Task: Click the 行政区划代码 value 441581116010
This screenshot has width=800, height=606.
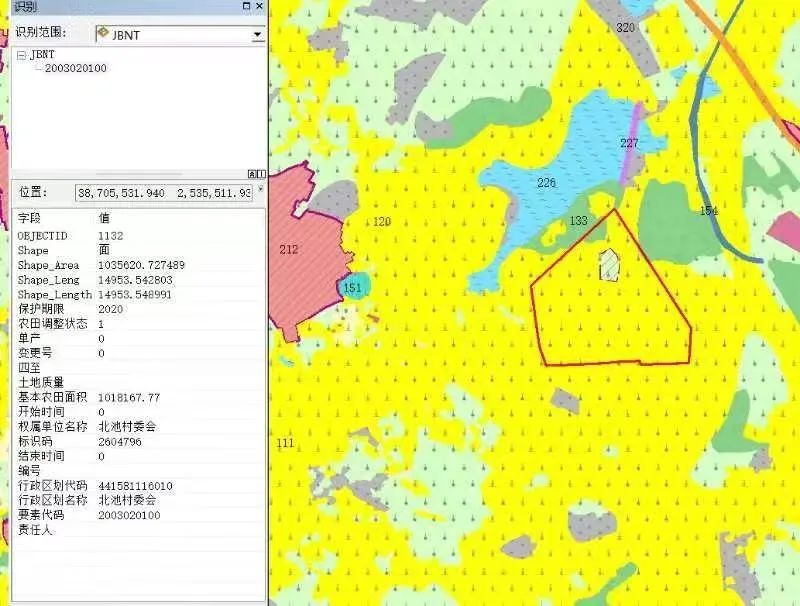Action: (x=135, y=485)
